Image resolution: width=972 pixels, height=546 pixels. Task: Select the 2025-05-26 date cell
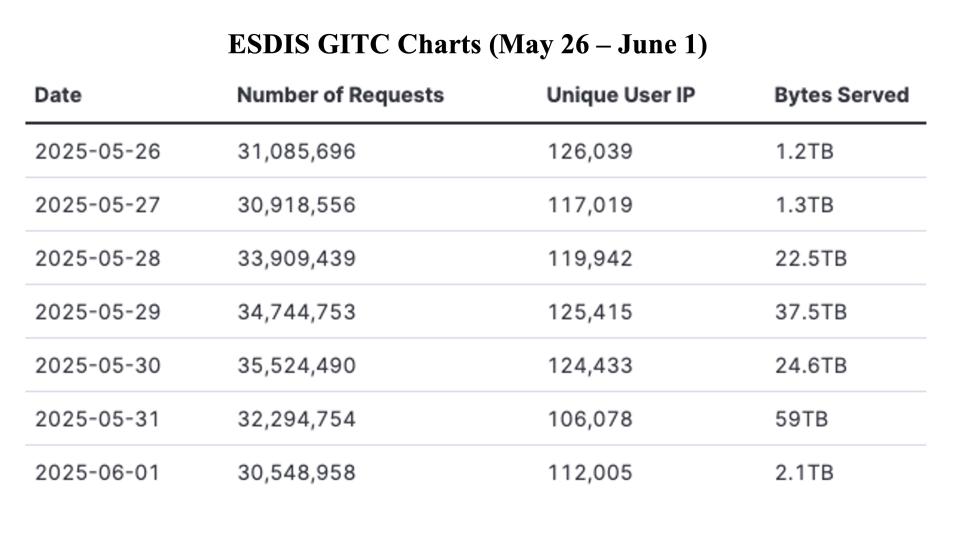point(98,151)
